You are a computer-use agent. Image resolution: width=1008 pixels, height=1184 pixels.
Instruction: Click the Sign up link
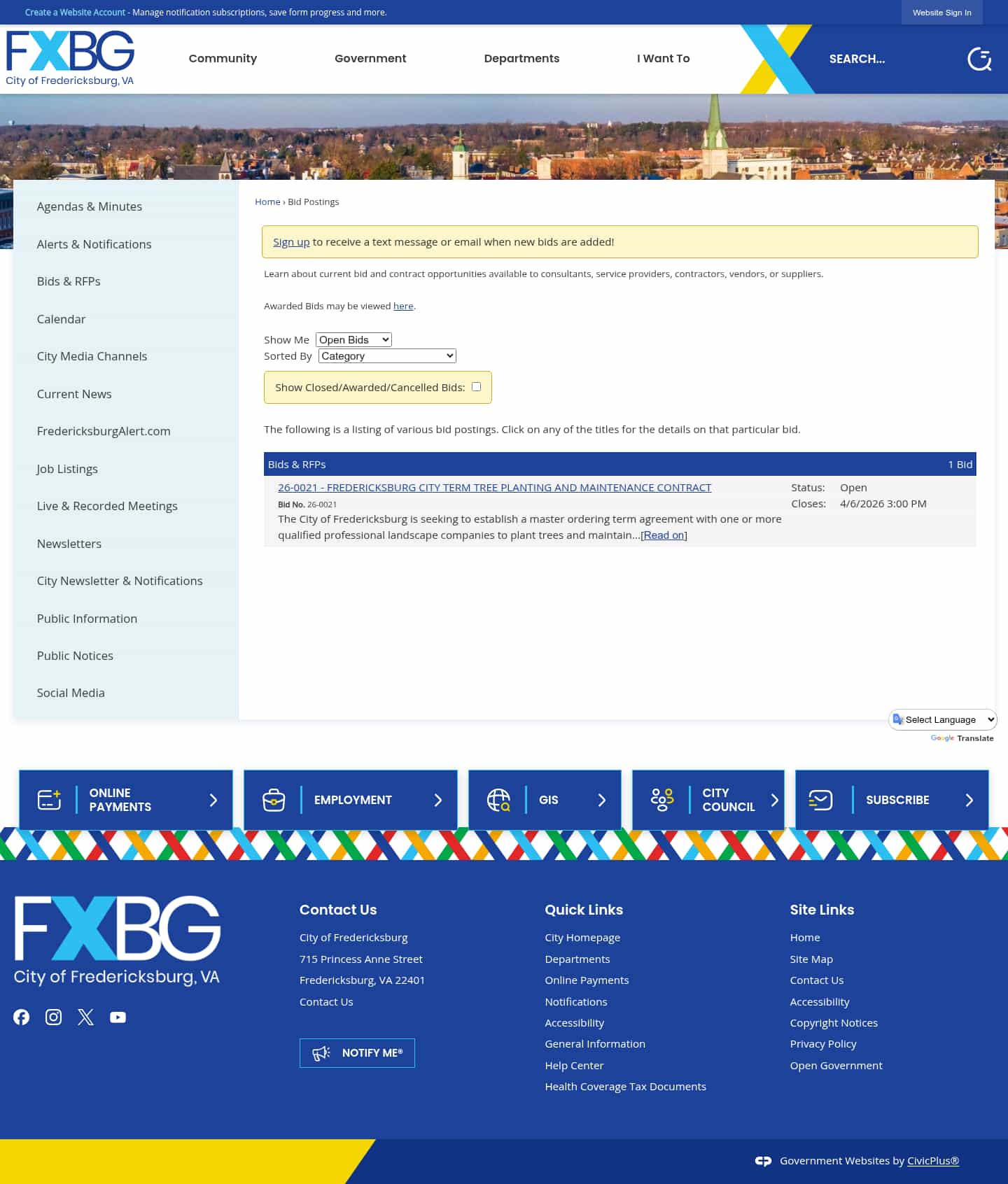291,241
